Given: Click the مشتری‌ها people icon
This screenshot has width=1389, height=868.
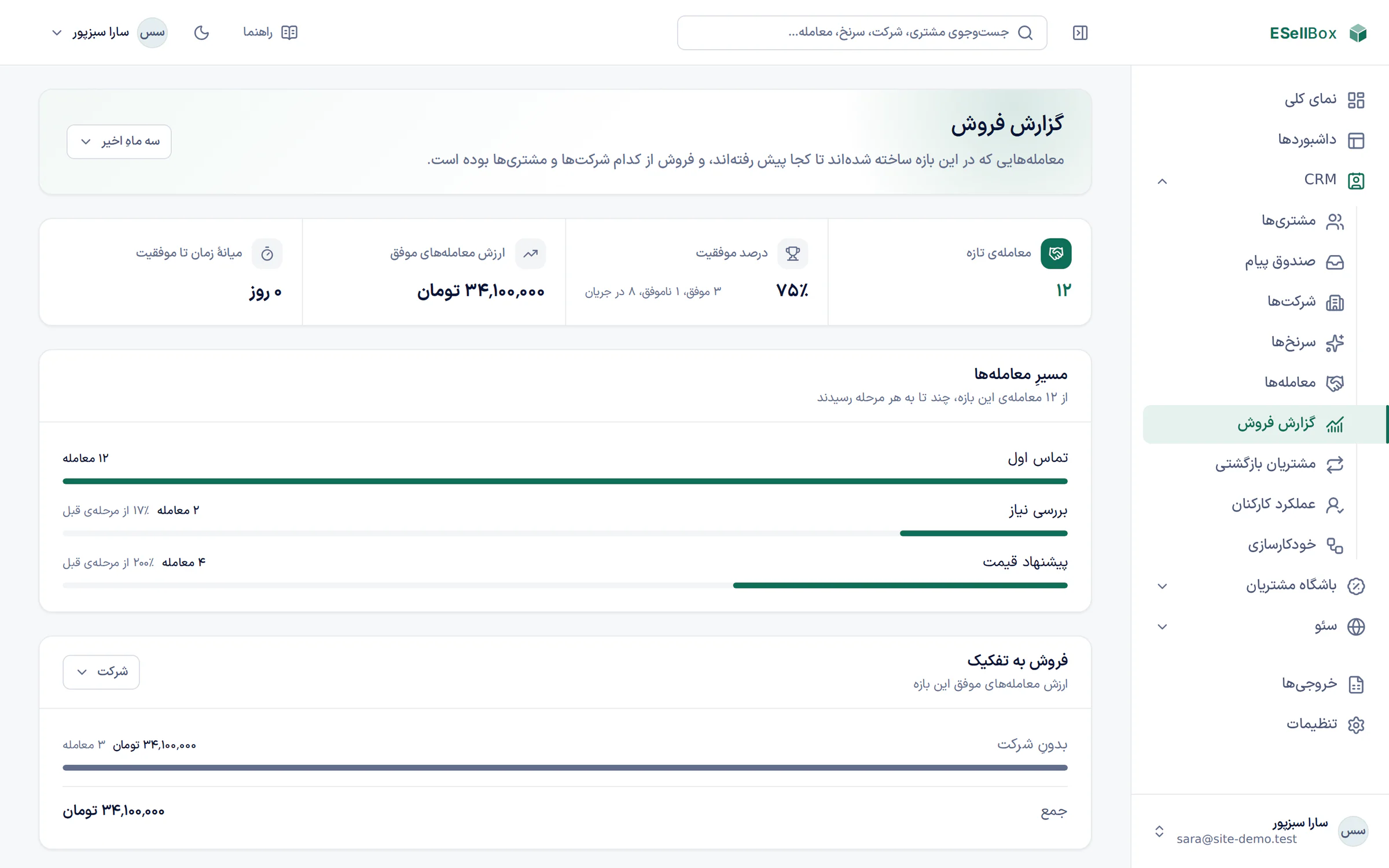Looking at the screenshot, I should 1335,222.
